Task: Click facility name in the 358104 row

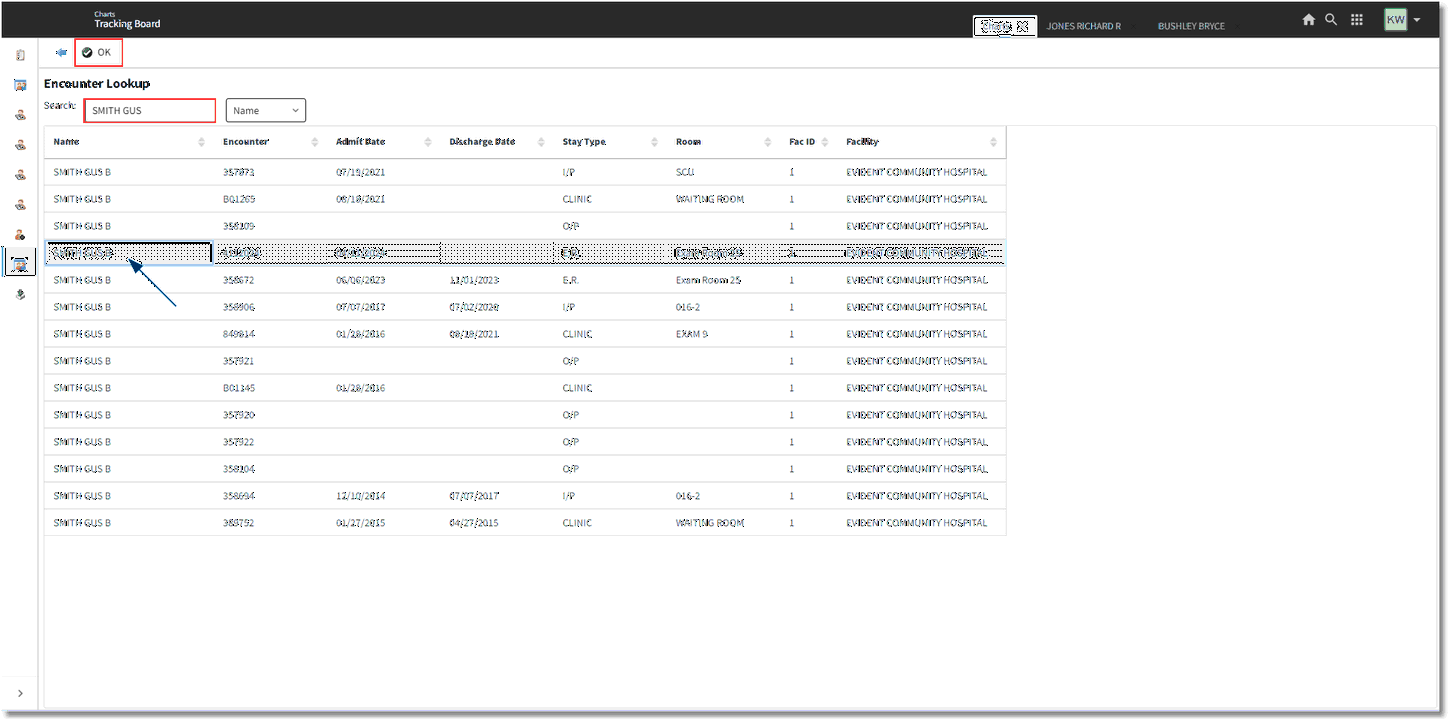Action: point(917,469)
